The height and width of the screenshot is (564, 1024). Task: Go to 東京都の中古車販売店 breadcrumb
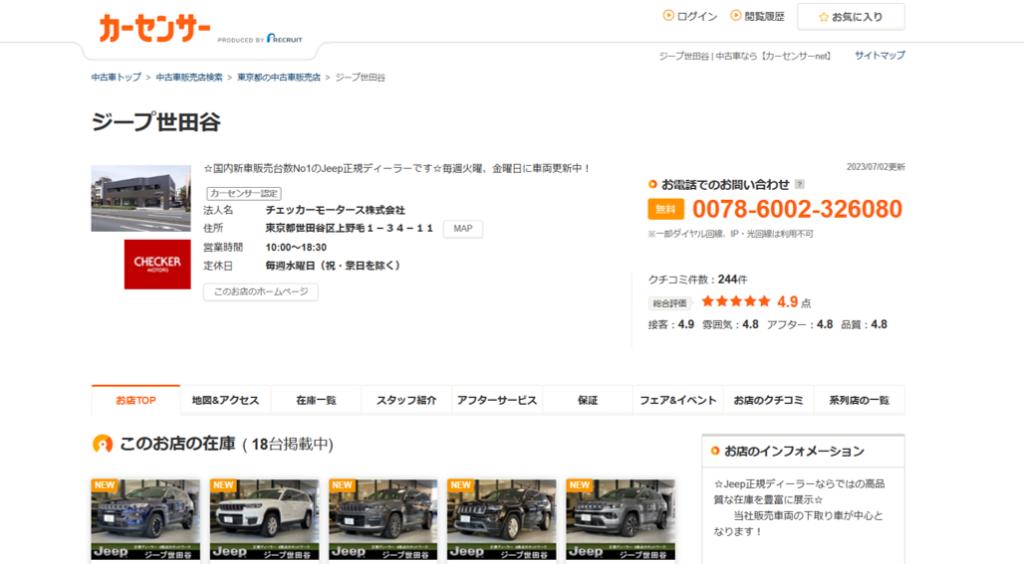coord(278,77)
